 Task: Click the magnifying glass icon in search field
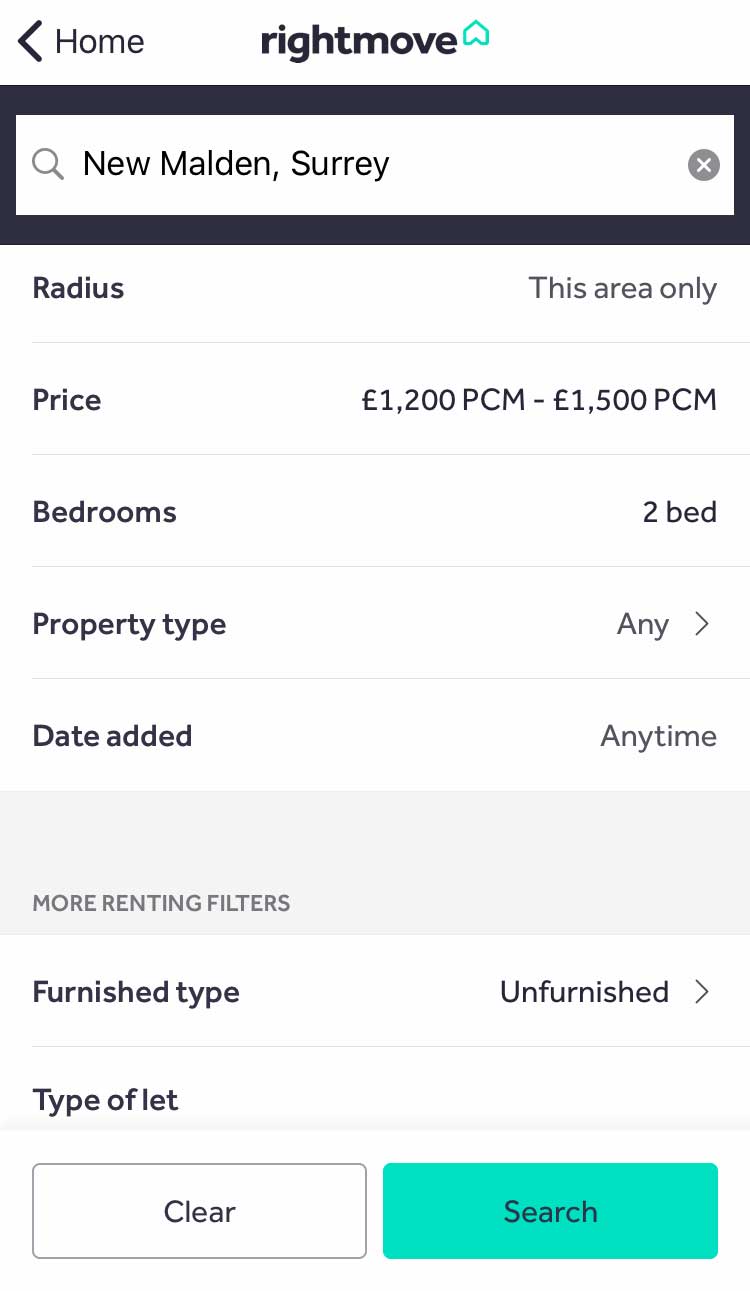[x=48, y=163]
